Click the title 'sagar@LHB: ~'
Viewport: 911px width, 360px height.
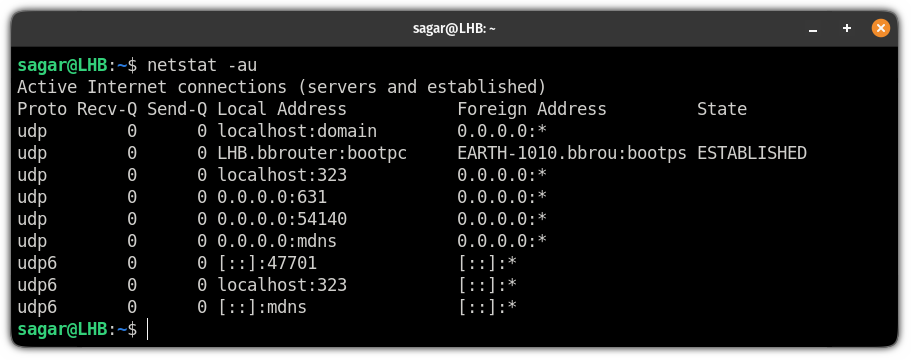[x=454, y=28]
